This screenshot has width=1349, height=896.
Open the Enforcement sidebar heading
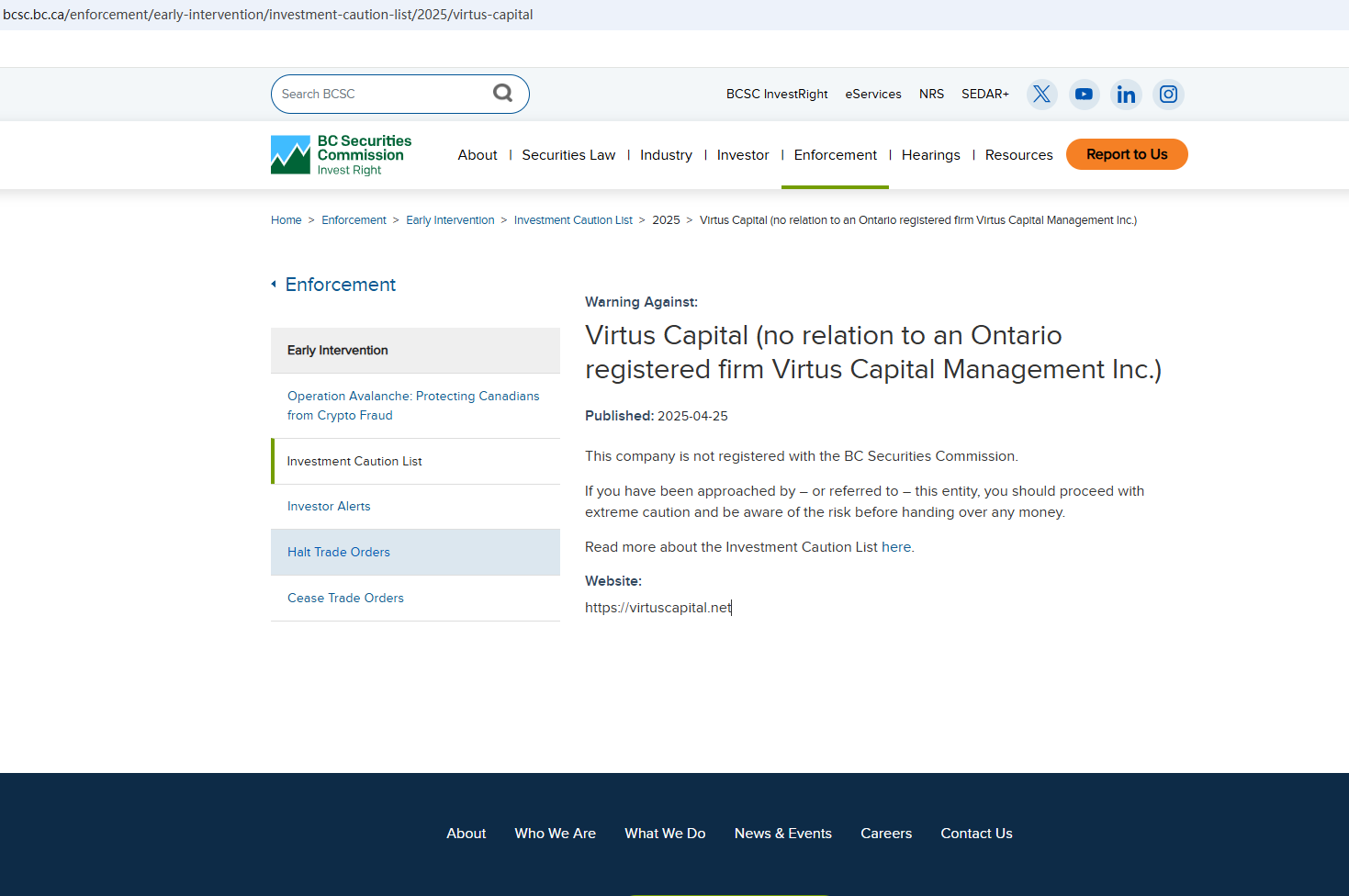coord(341,285)
